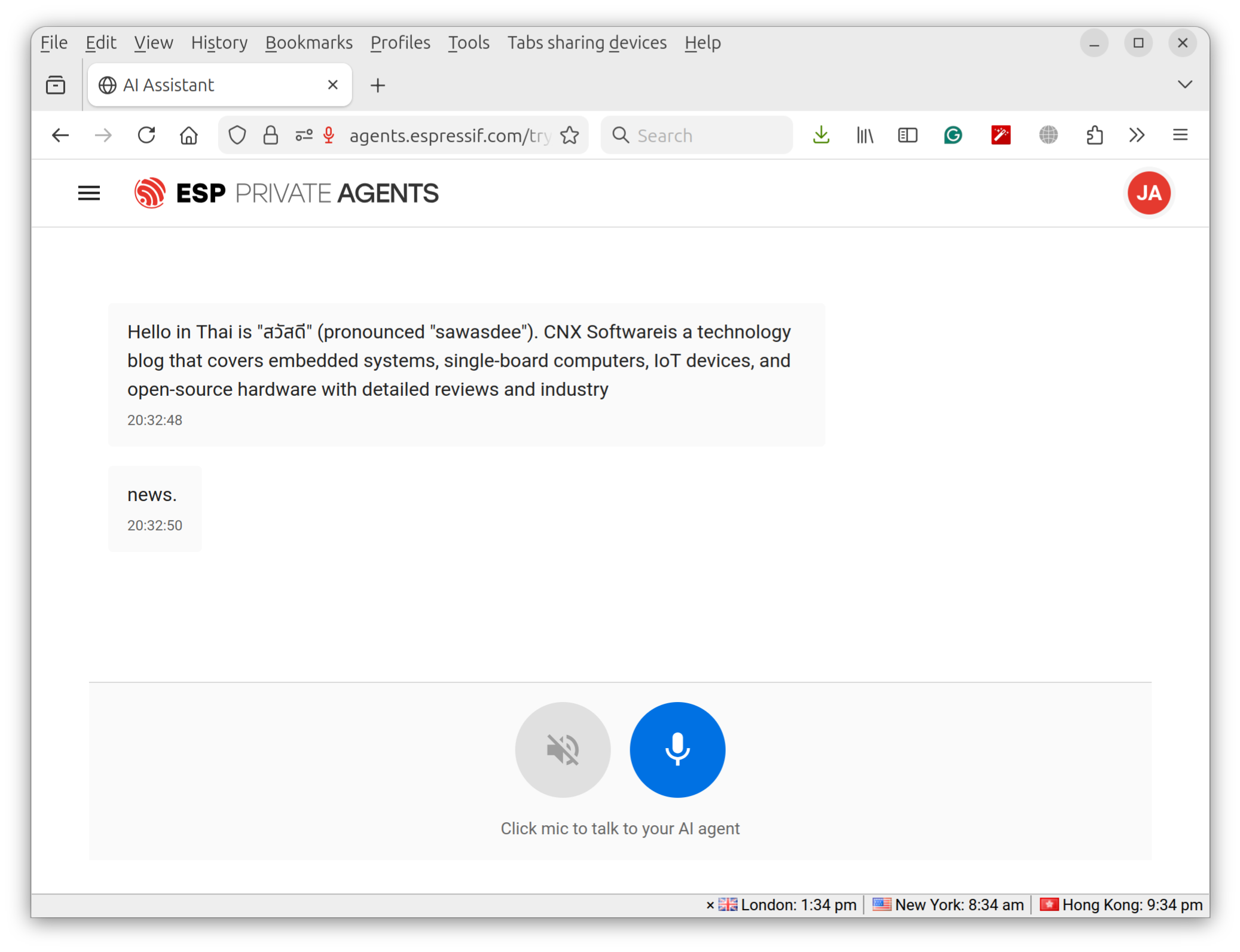Open the JA user avatar menu

(1148, 193)
